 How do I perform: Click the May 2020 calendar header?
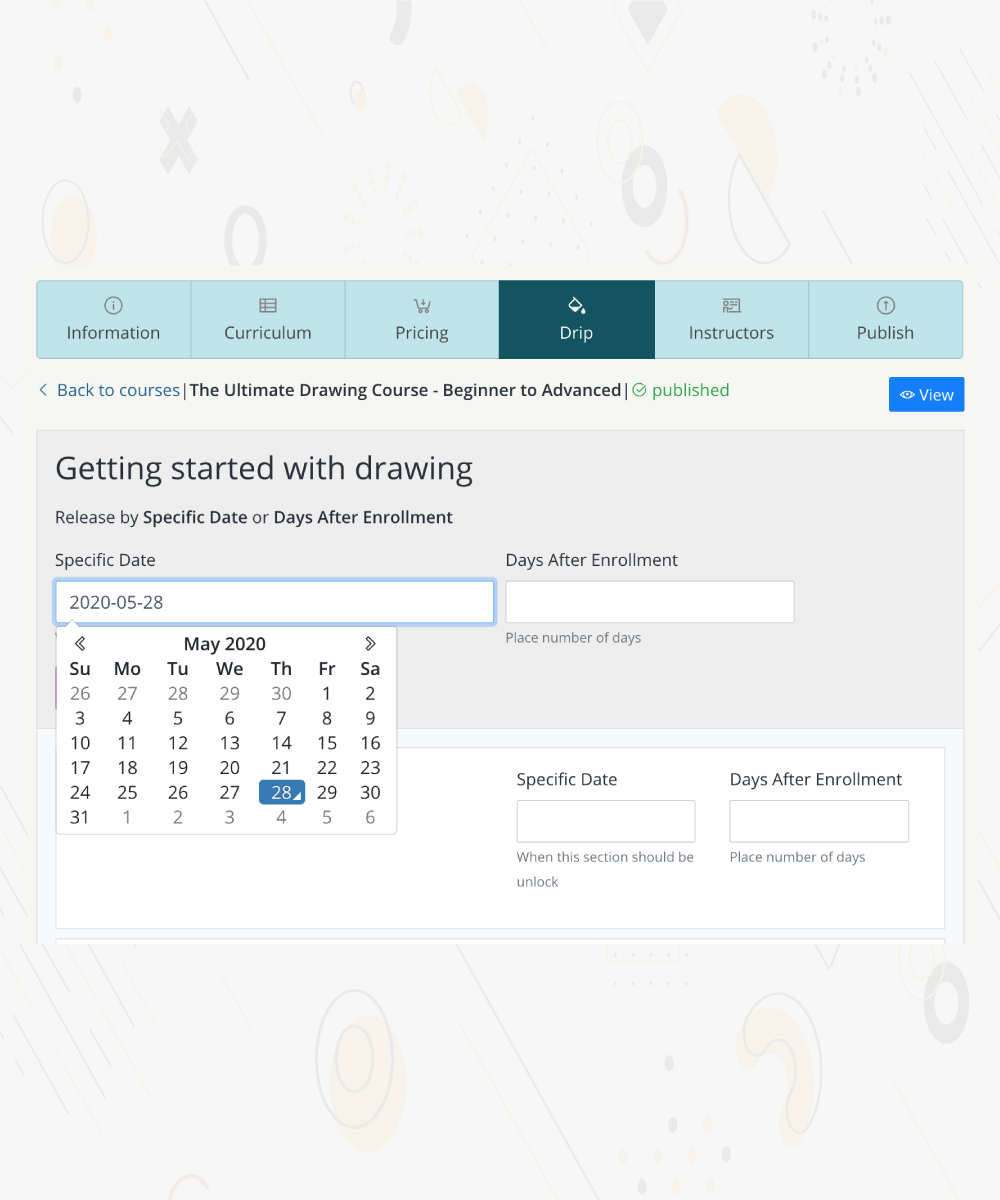coord(225,644)
